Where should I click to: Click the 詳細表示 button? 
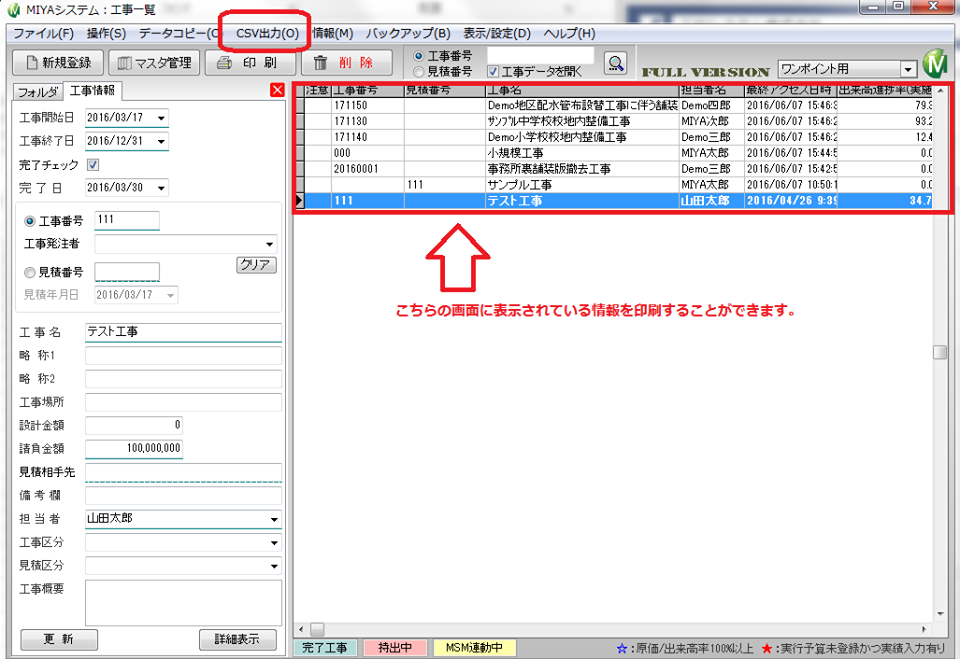pyautogui.click(x=238, y=639)
